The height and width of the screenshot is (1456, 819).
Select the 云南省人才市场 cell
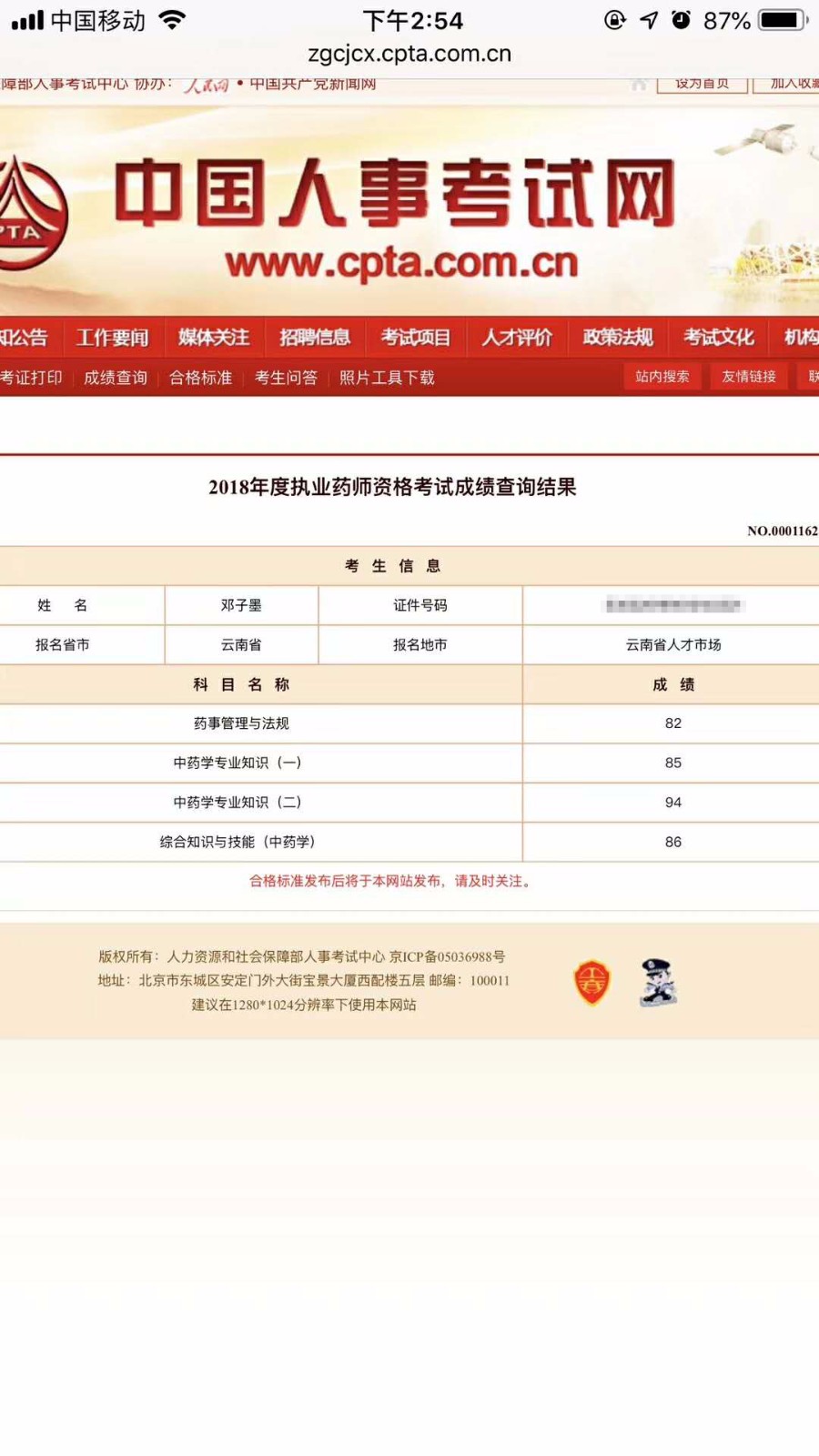click(673, 644)
